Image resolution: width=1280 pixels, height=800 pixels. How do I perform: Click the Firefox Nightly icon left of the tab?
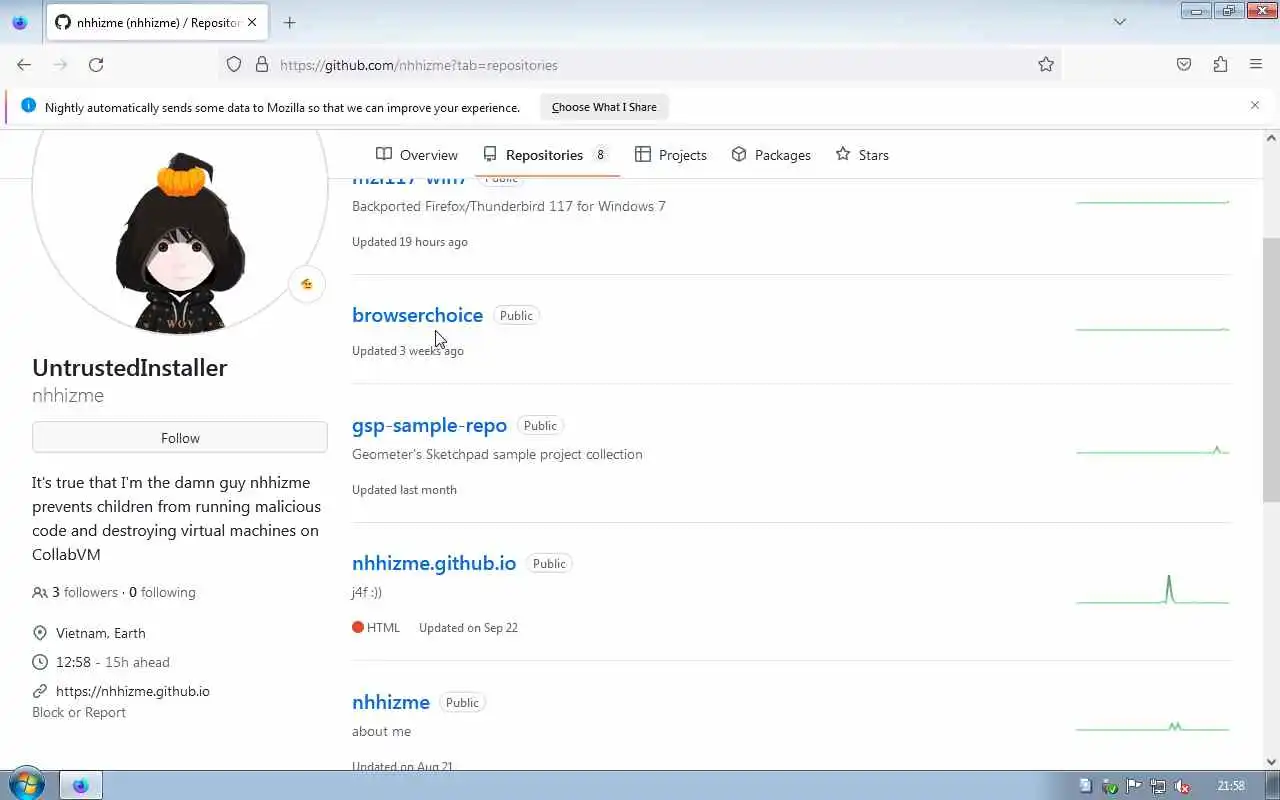[19, 22]
